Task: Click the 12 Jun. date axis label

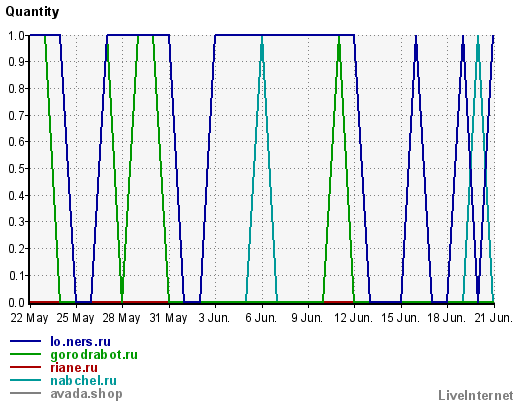Action: pyautogui.click(x=354, y=318)
